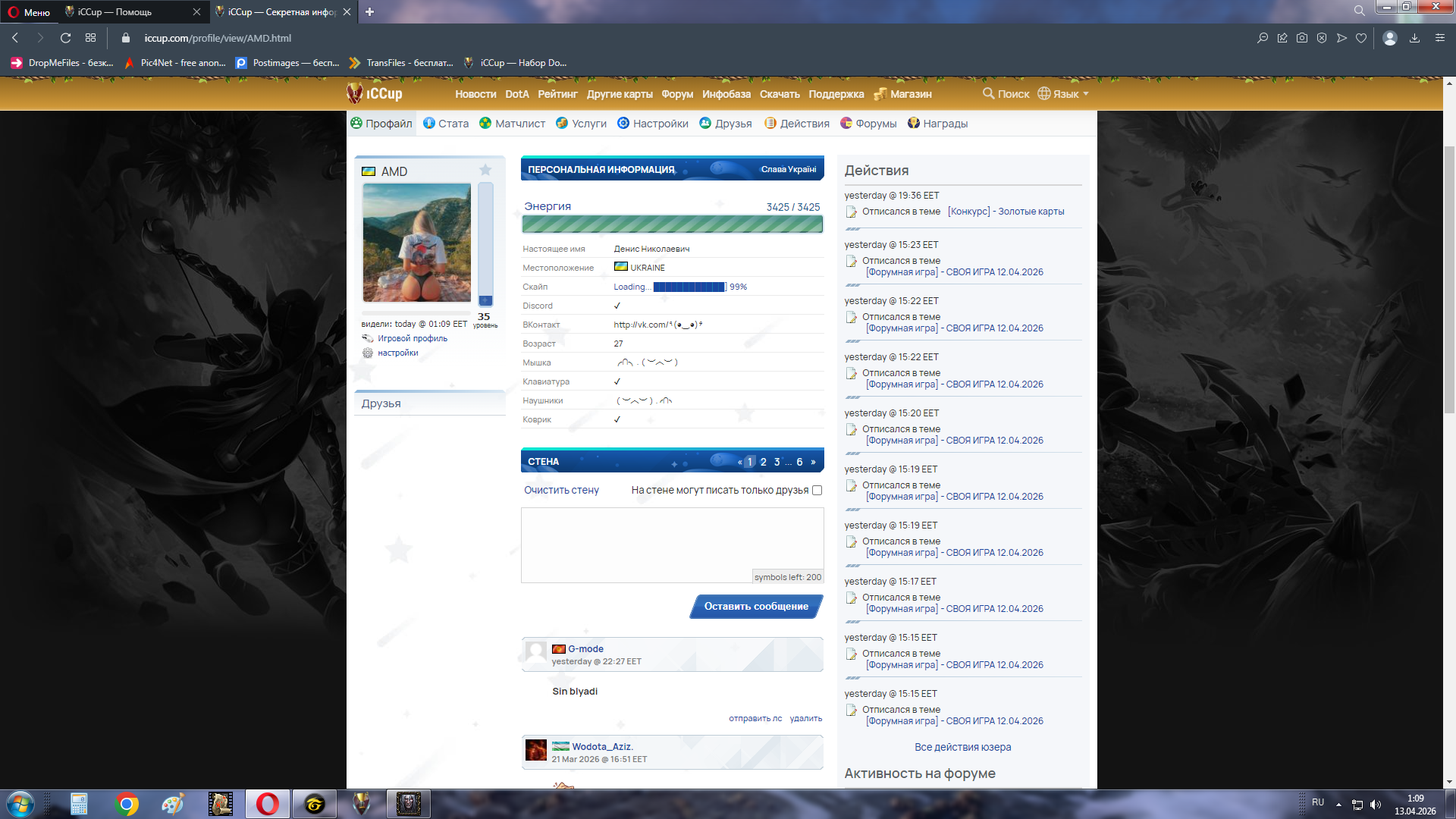
Task: Go to next wall page arrow
Action: (813, 462)
